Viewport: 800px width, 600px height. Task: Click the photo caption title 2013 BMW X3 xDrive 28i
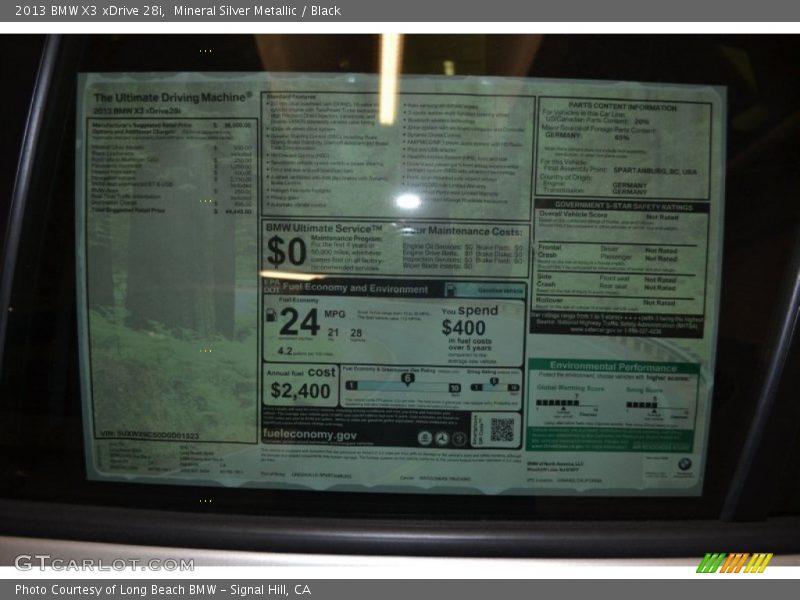click(x=90, y=11)
